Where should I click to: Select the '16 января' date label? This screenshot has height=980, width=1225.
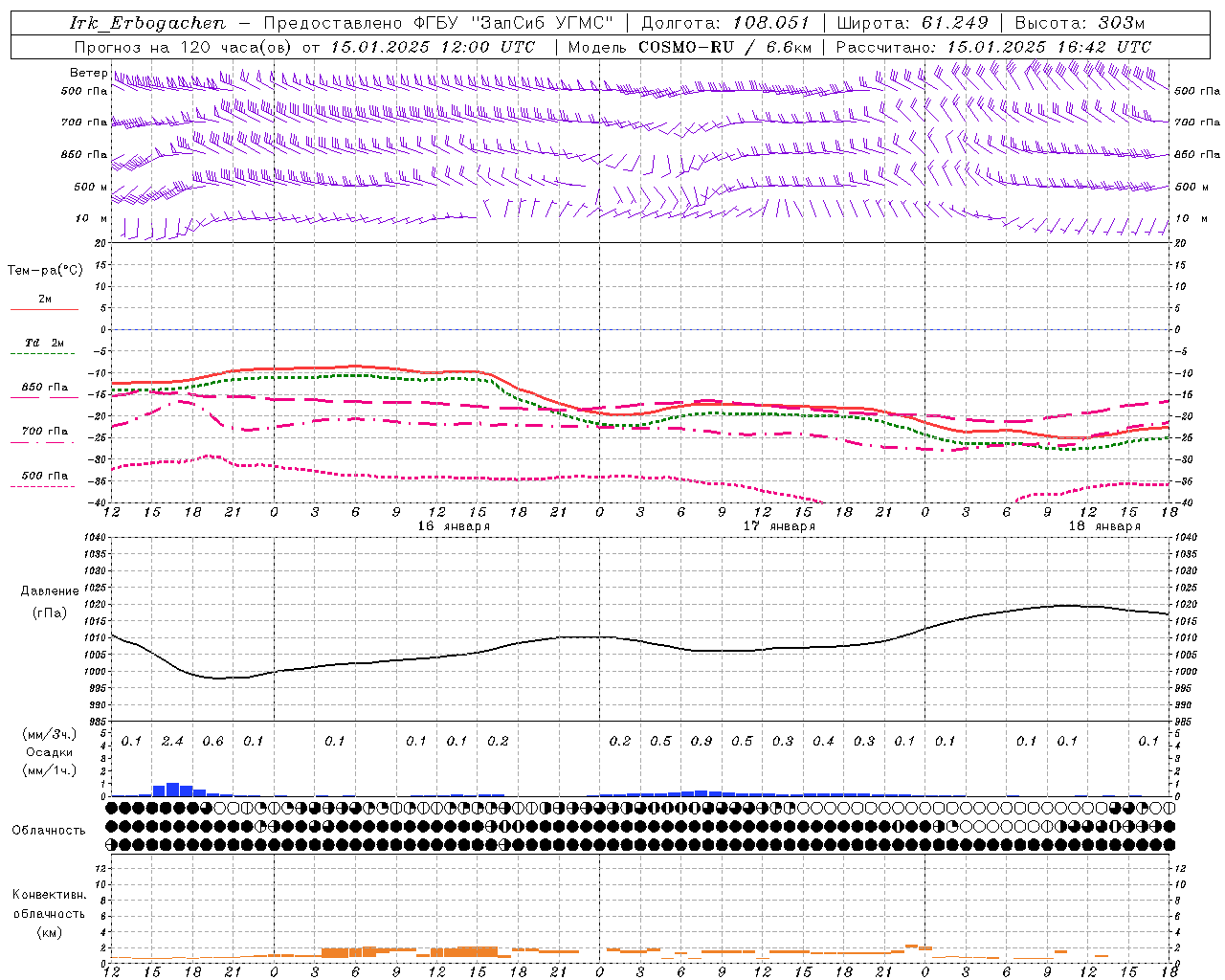coord(454,526)
